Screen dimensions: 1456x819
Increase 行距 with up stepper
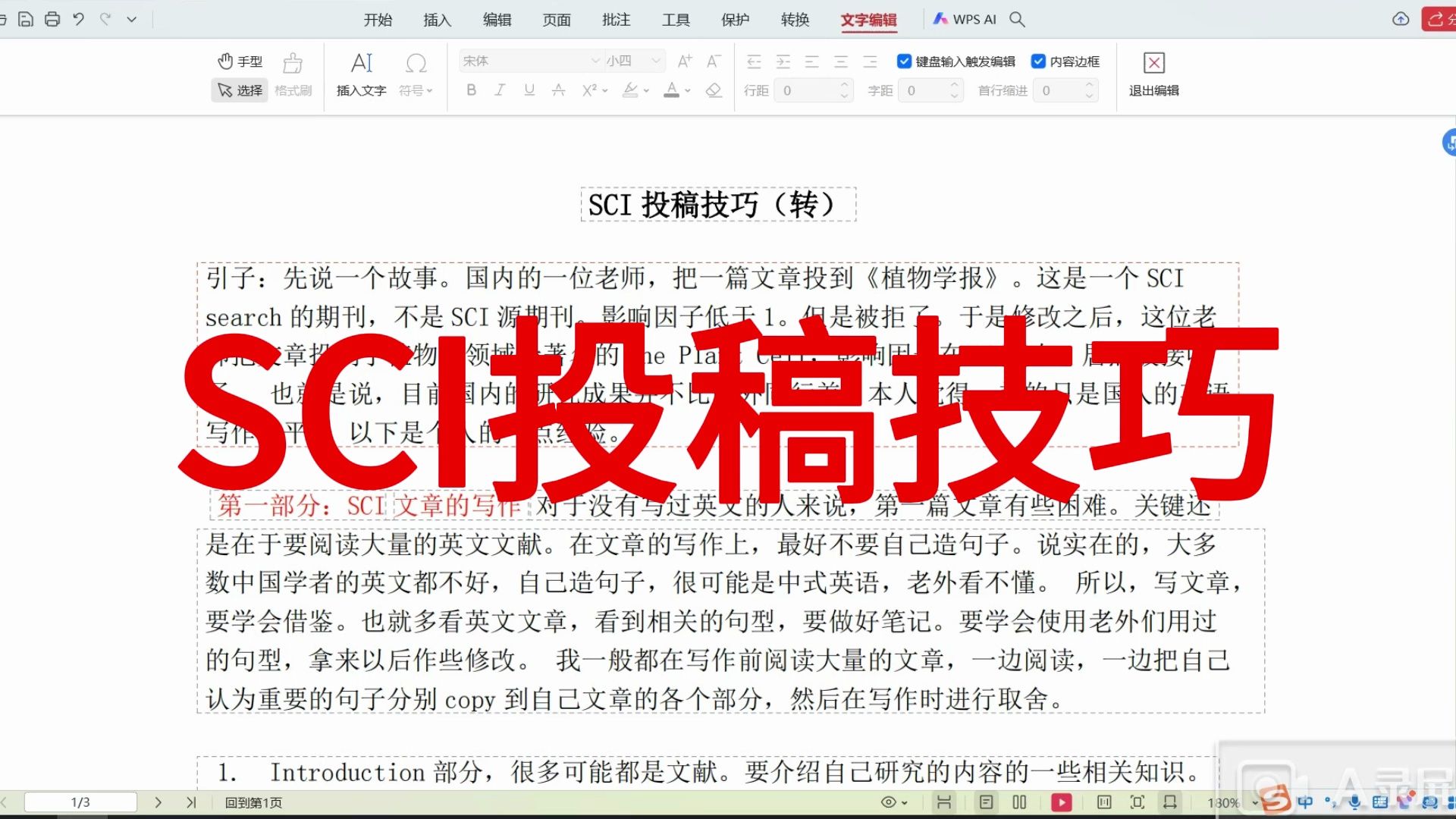click(x=844, y=85)
